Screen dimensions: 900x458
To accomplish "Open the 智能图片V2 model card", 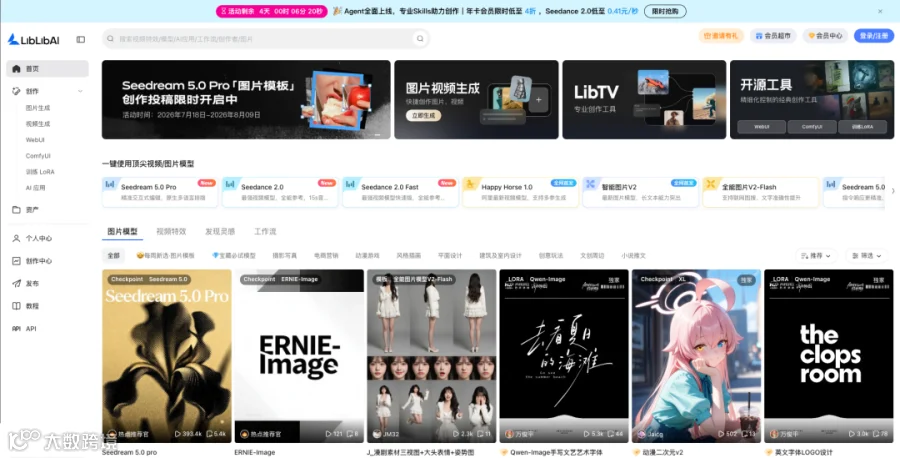I will point(641,192).
